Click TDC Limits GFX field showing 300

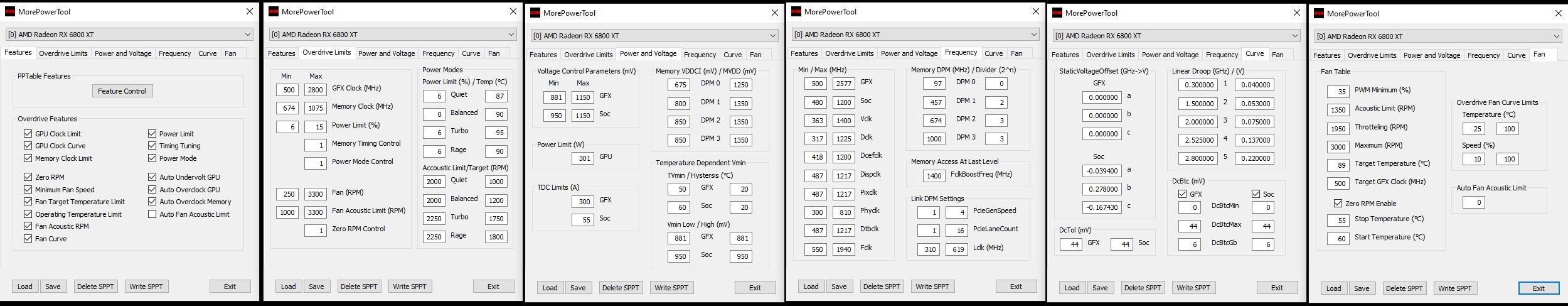(x=583, y=202)
